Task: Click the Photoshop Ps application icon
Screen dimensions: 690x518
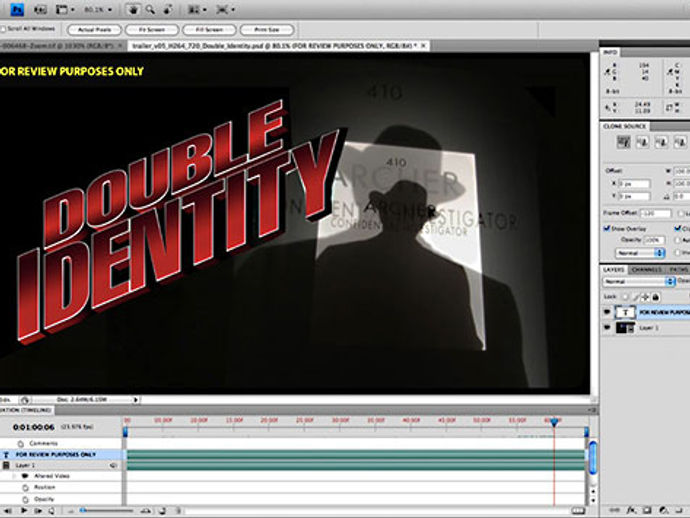Action: click(17, 9)
